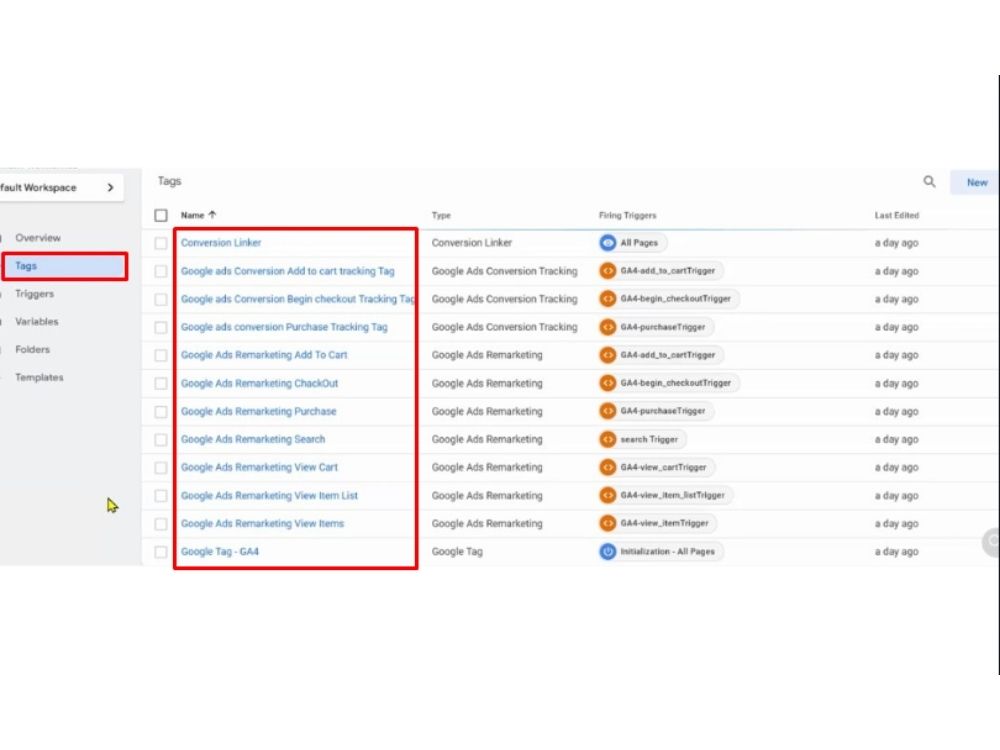Open Google ads conversion Purchase Tracking Tag
The width and height of the screenshot is (1000, 750).
[284, 327]
